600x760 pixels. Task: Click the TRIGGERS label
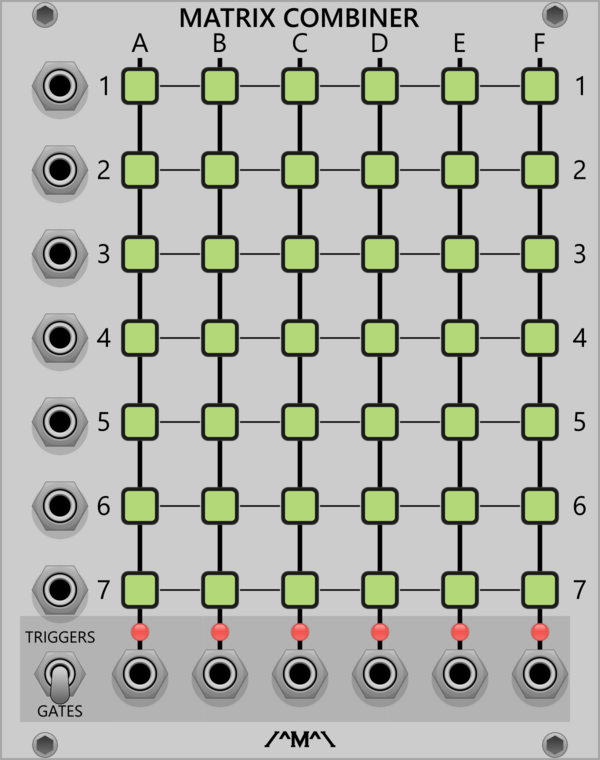point(60,637)
